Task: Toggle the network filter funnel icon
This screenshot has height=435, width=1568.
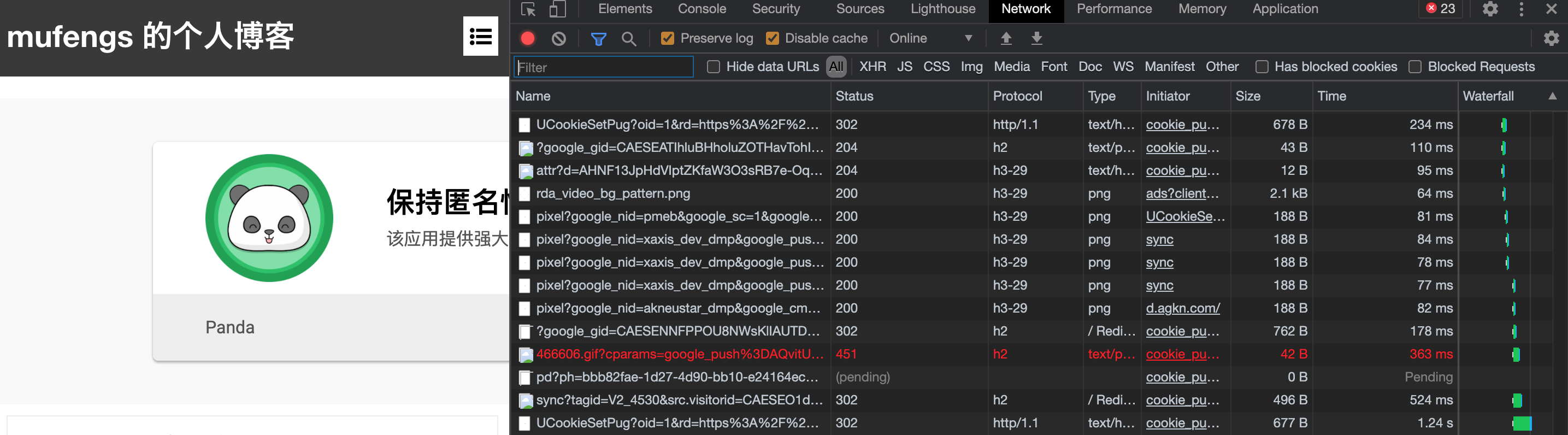Action: pos(598,38)
